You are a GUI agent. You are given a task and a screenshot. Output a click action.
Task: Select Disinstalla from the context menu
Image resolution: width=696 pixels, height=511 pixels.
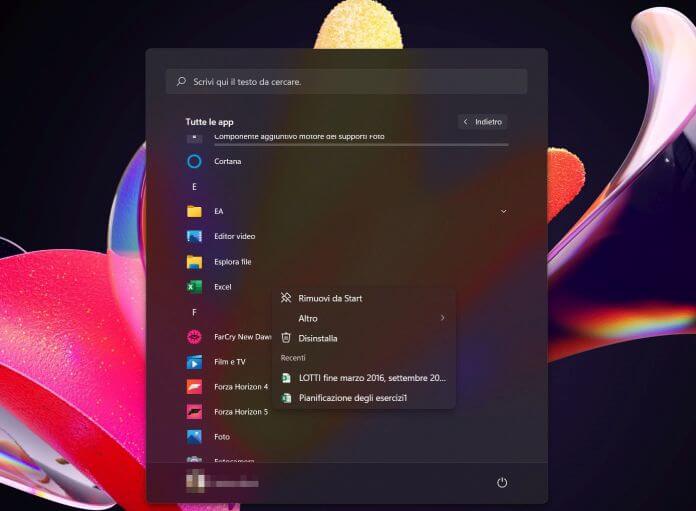coord(364,338)
